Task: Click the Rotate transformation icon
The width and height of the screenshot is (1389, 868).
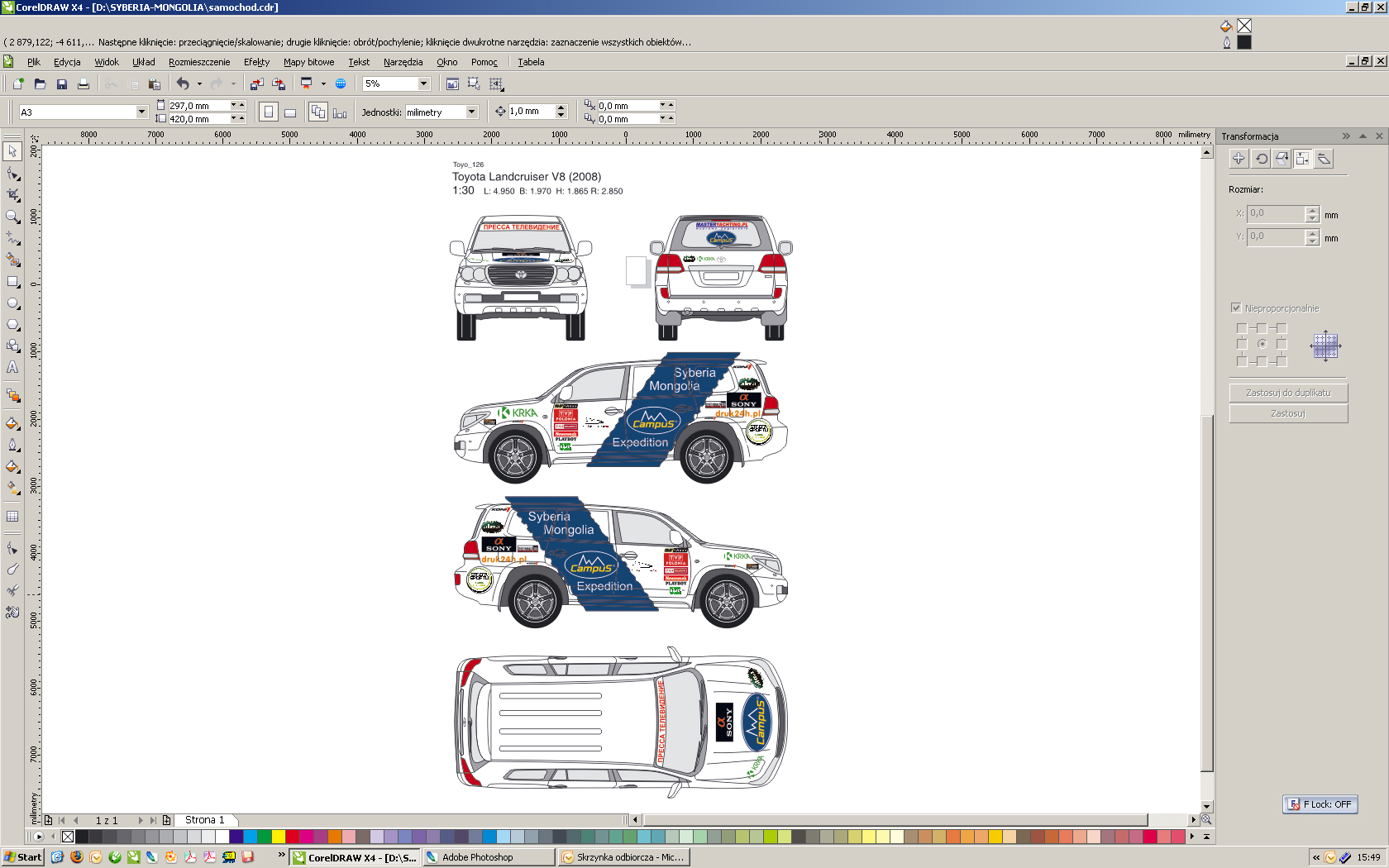Action: 1260,159
